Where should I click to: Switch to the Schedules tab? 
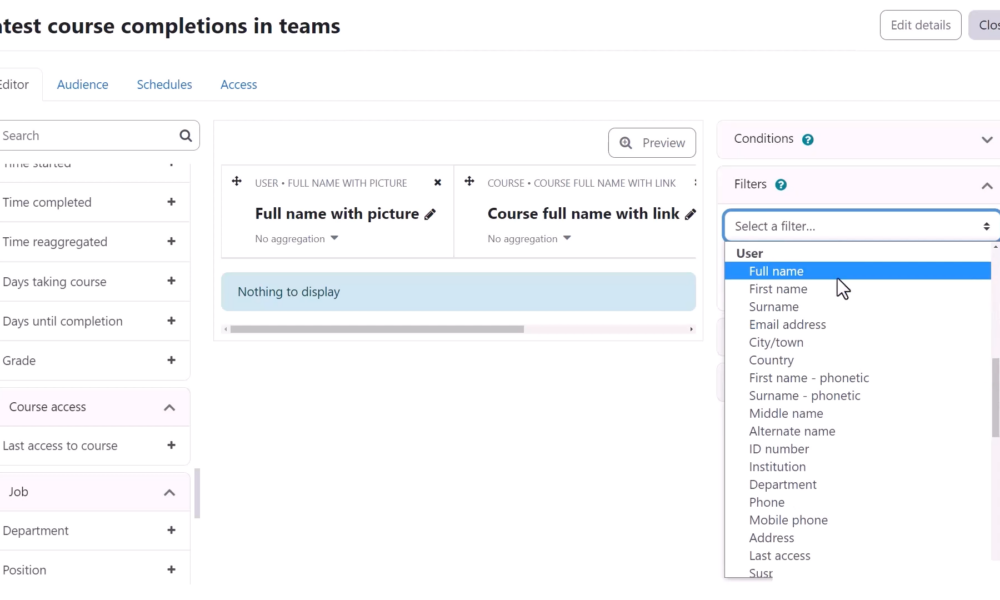pos(164,84)
